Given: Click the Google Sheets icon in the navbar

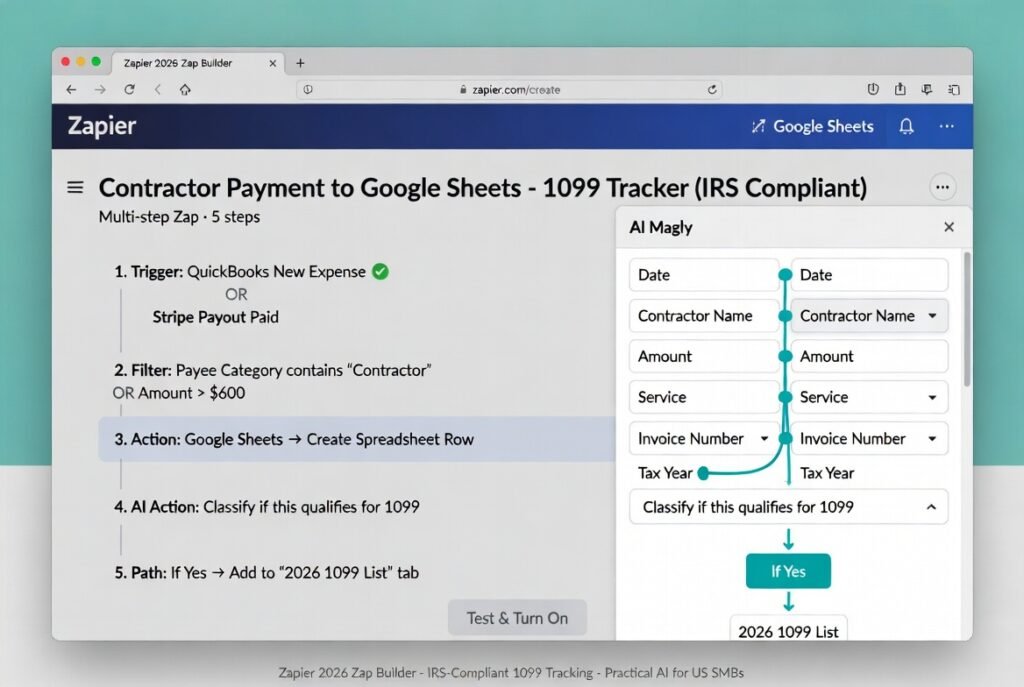Looking at the screenshot, I should 760,126.
